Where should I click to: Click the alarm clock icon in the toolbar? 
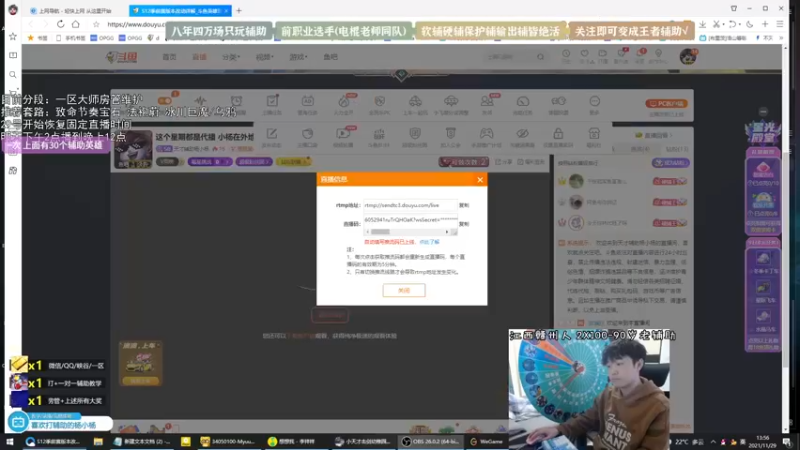(236, 101)
